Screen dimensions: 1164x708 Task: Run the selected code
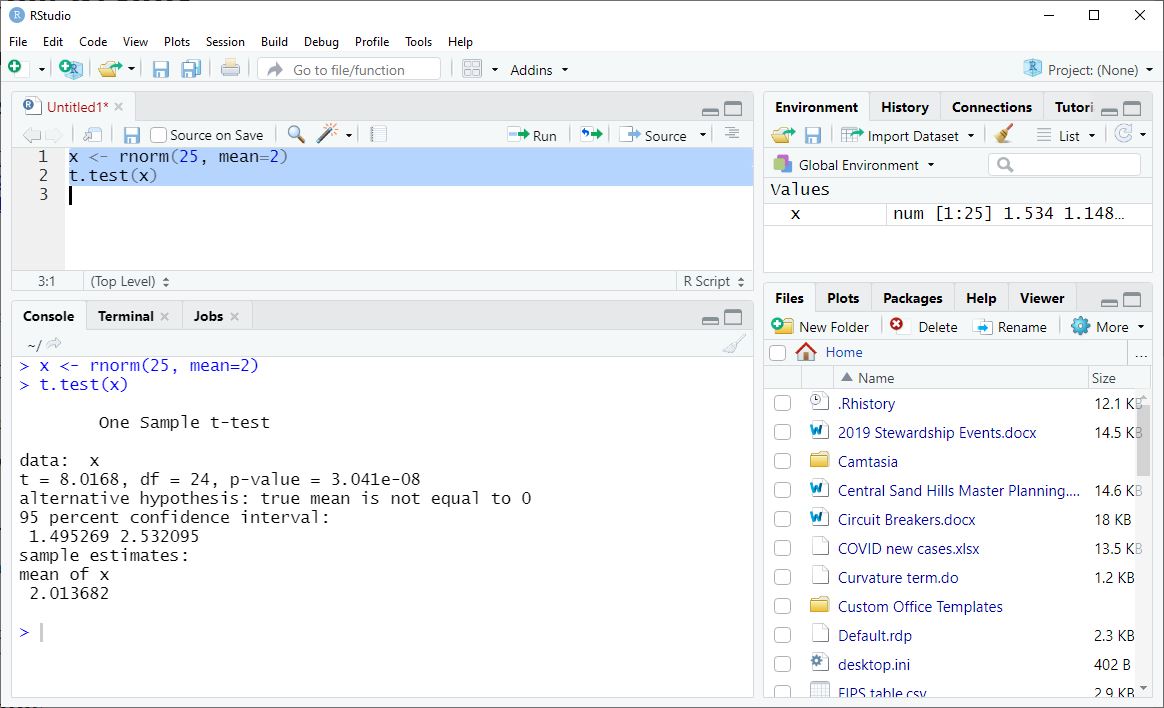[533, 134]
